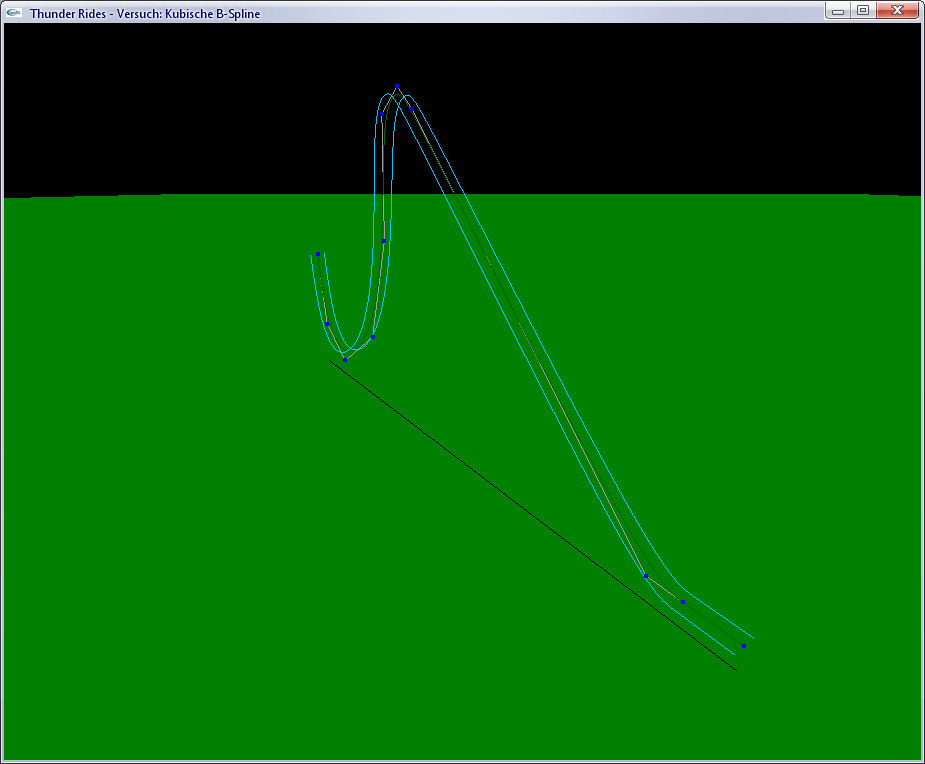Click the control point on the valley's left descent

coord(327,323)
